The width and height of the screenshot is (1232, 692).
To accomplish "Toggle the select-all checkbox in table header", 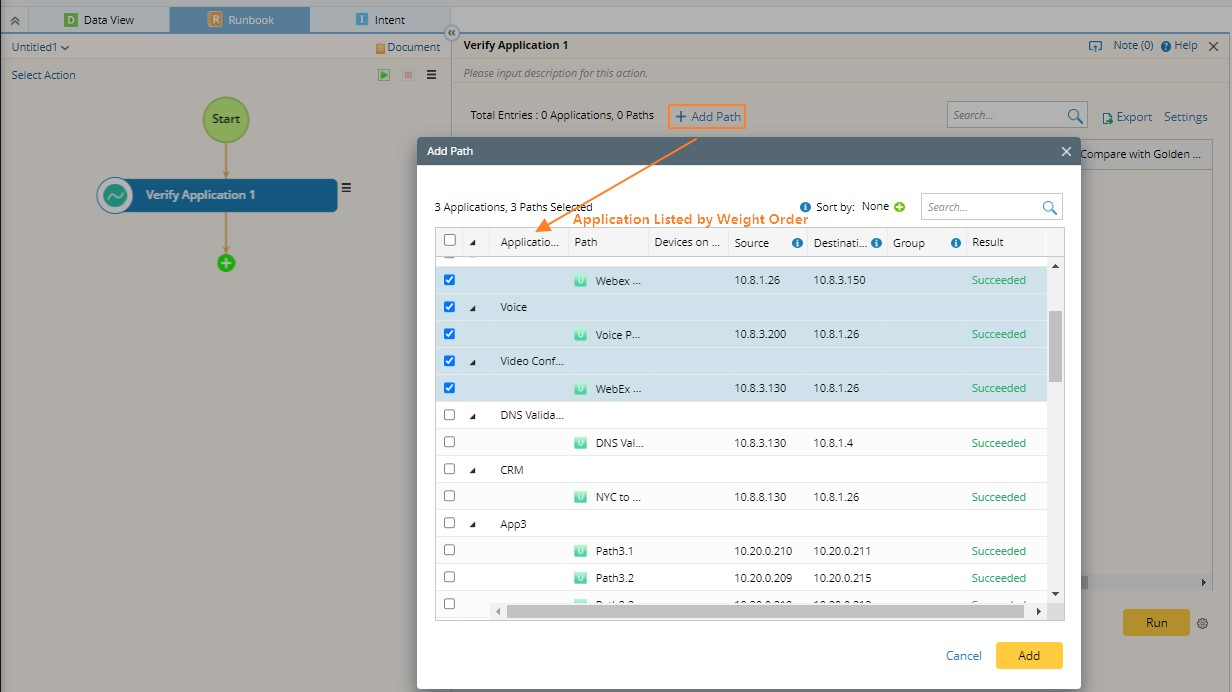I will pyautogui.click(x=449, y=241).
